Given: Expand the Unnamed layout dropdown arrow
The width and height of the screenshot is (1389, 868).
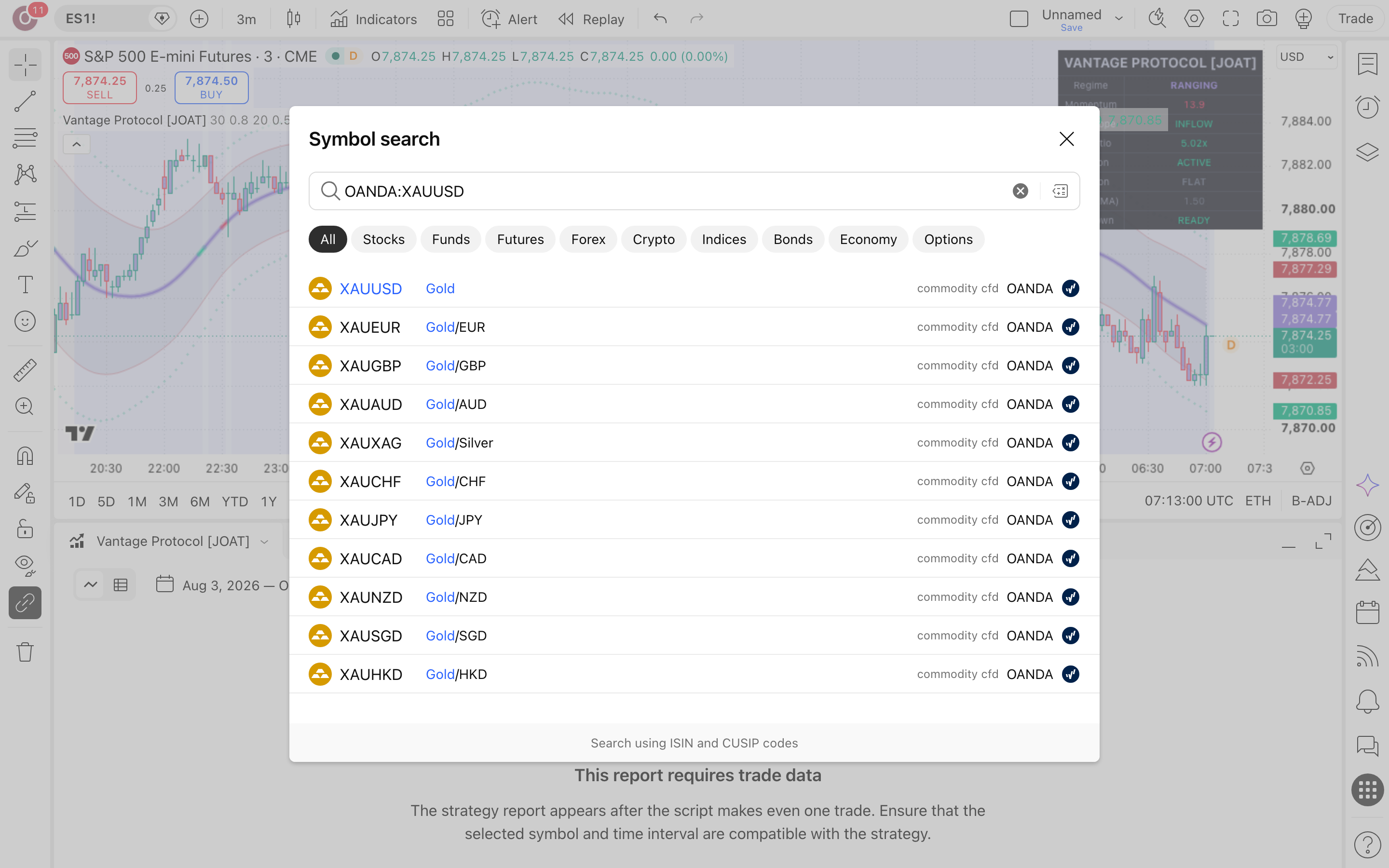Looking at the screenshot, I should click(1118, 18).
